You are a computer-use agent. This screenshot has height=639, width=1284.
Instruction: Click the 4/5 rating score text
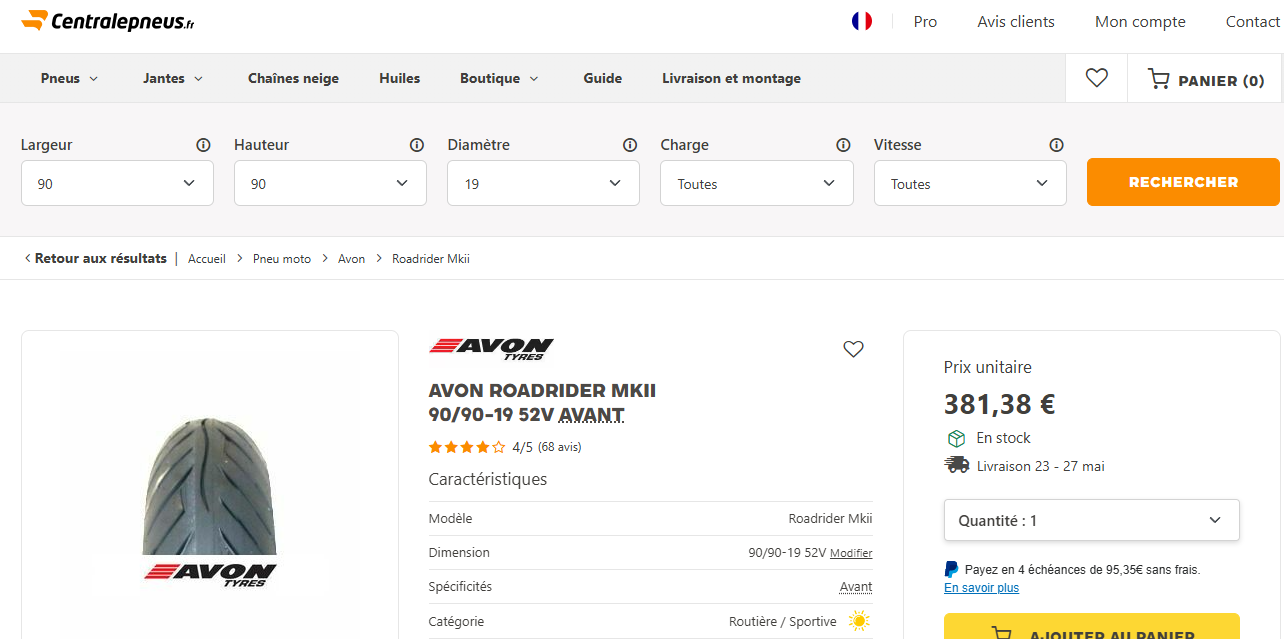523,447
